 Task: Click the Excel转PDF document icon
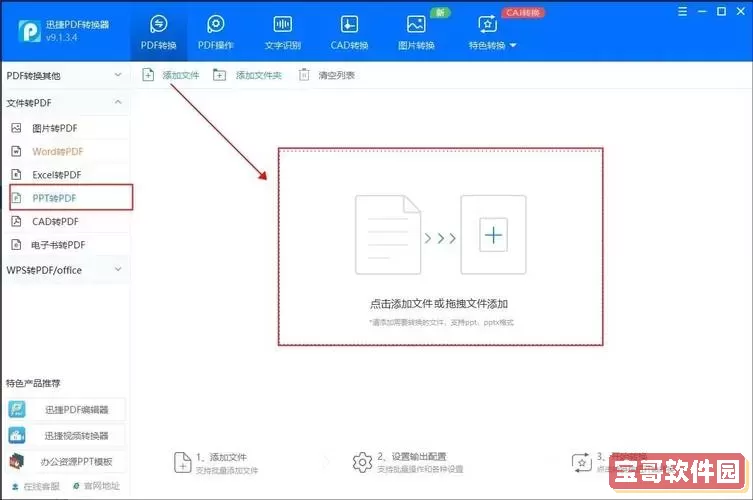click(16, 174)
